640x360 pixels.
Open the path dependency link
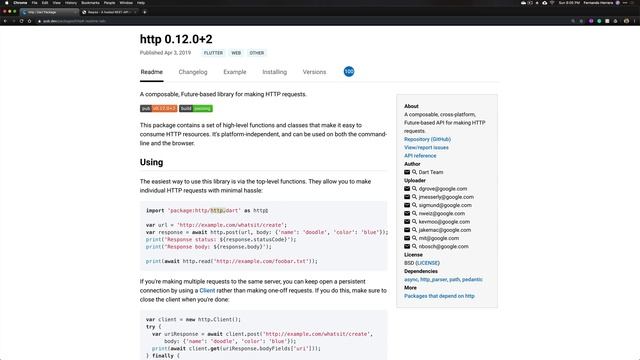click(x=454, y=280)
